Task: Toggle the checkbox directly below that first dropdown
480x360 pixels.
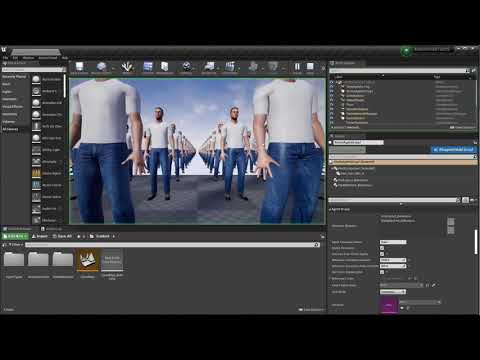Action: (382, 248)
